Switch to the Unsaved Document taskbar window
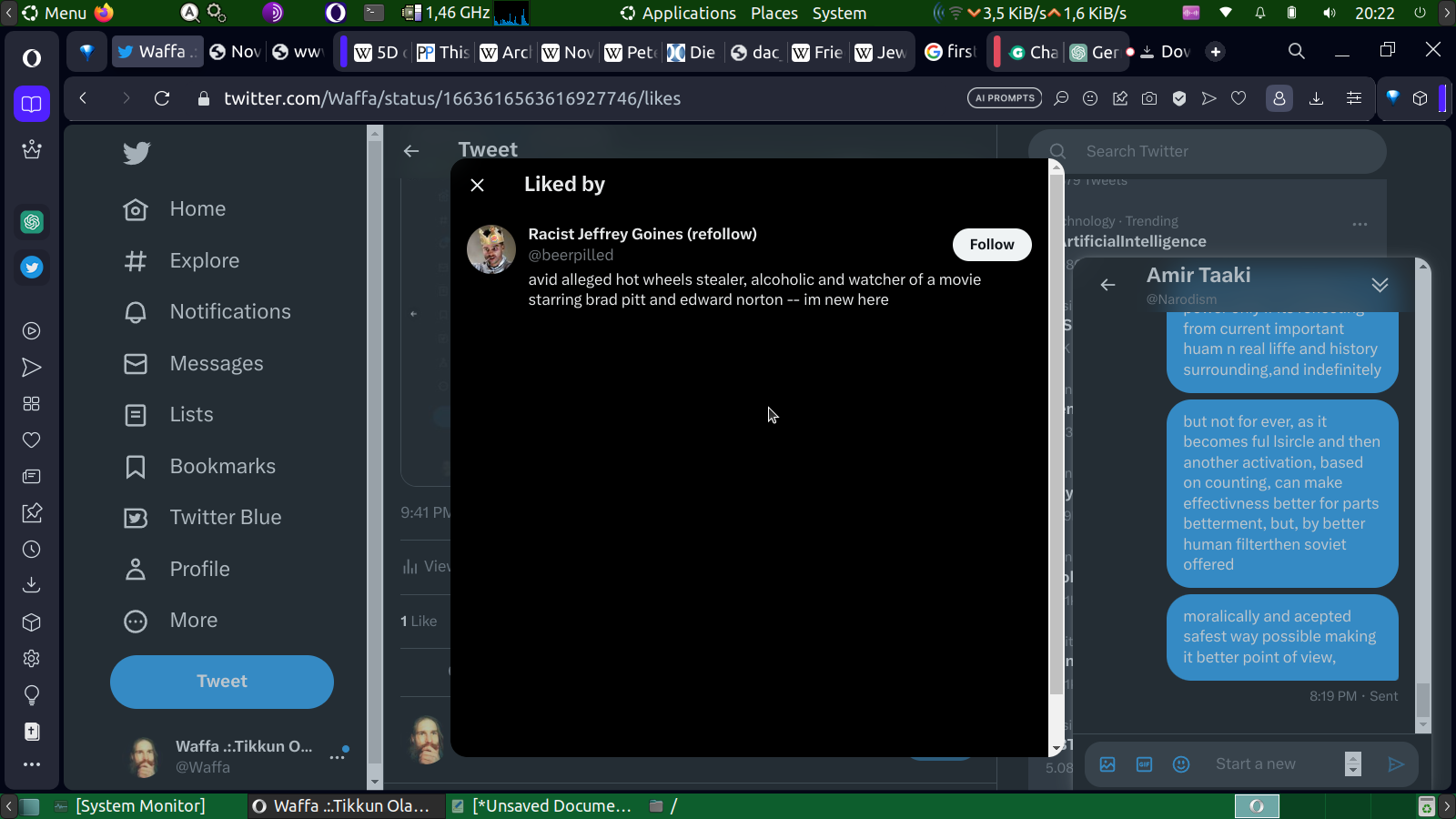1456x819 pixels. [541, 806]
